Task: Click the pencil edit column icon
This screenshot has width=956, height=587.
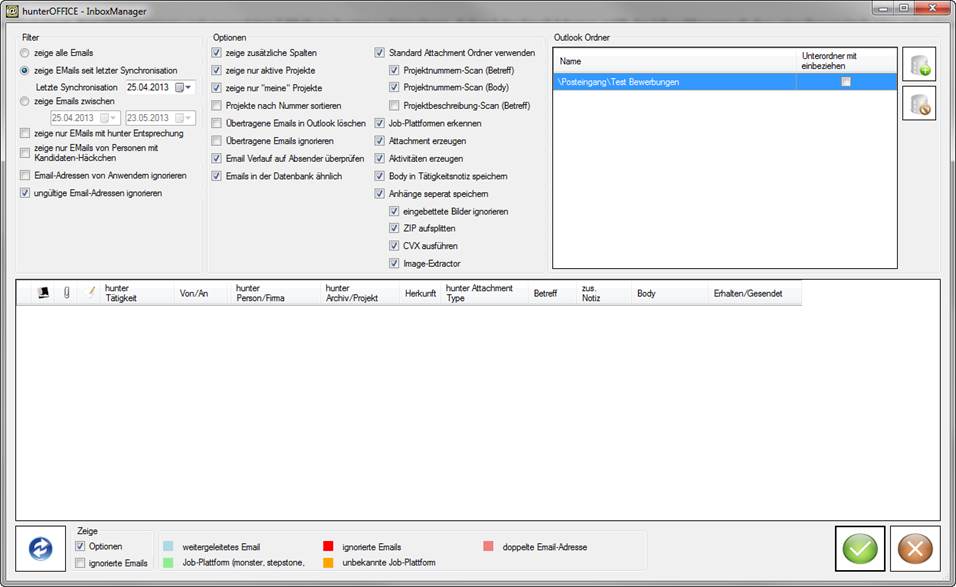Action: (91, 292)
